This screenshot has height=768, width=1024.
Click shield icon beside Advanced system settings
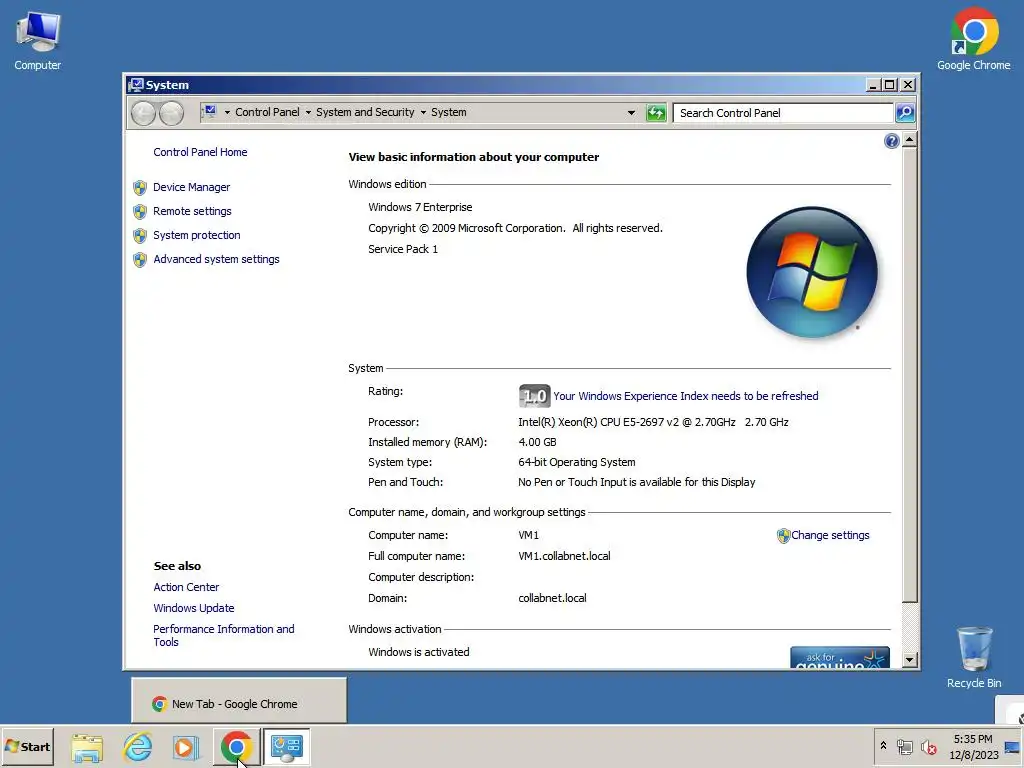[140, 260]
